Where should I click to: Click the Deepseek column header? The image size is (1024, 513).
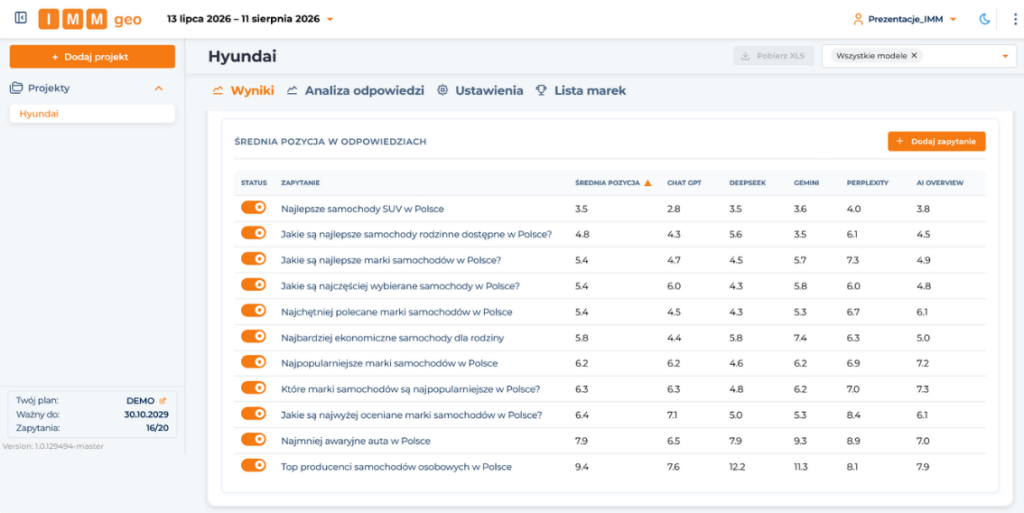(747, 183)
